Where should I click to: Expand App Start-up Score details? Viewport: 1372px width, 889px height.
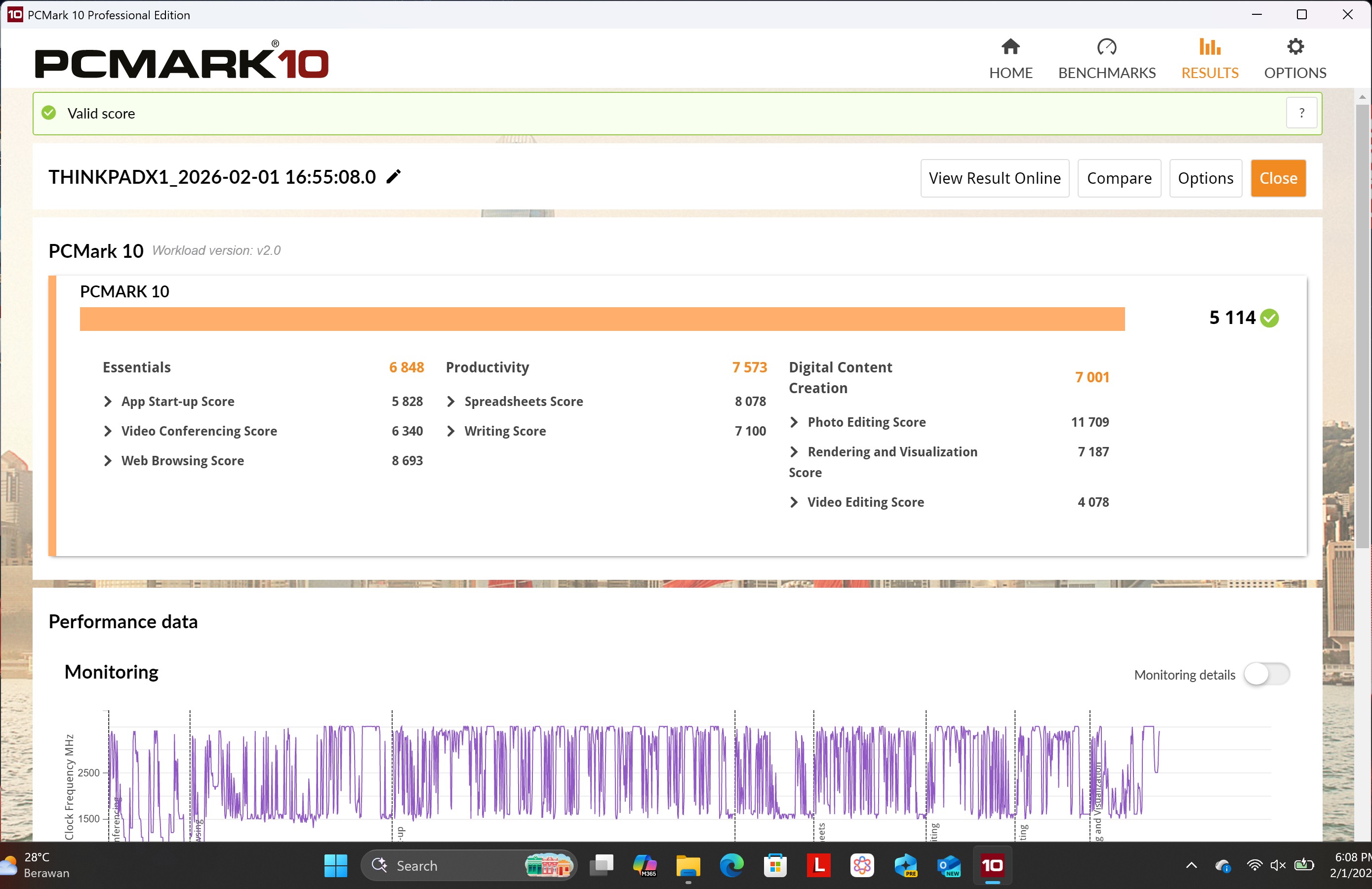[108, 401]
